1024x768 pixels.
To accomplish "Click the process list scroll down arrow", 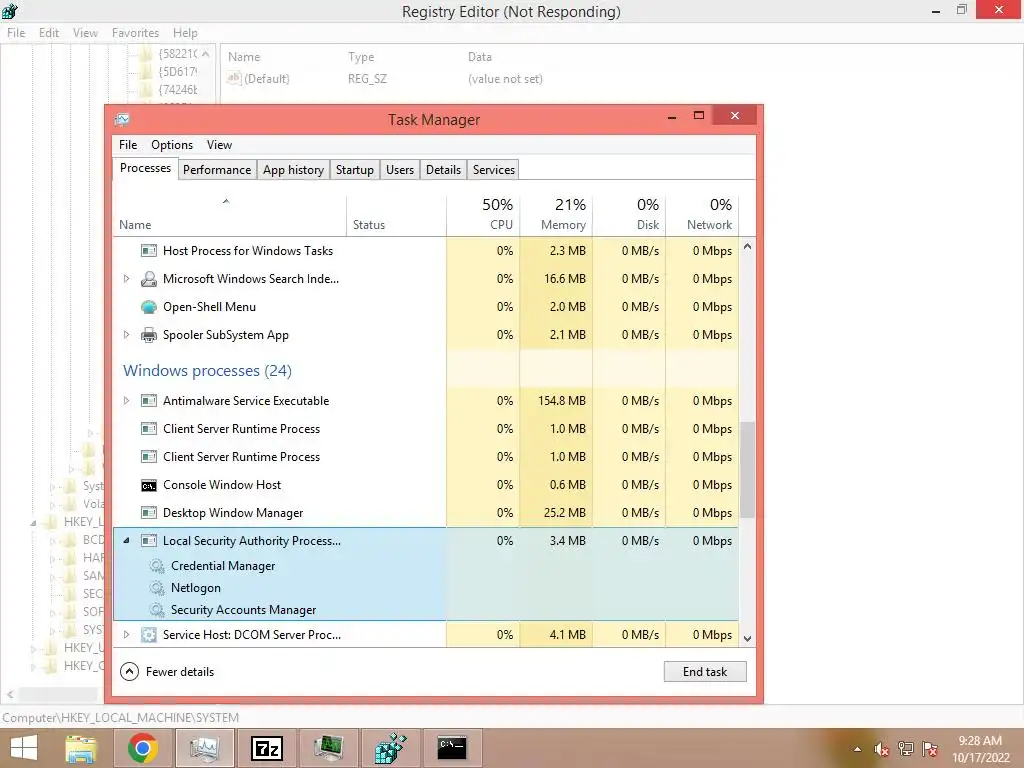I will coord(748,639).
